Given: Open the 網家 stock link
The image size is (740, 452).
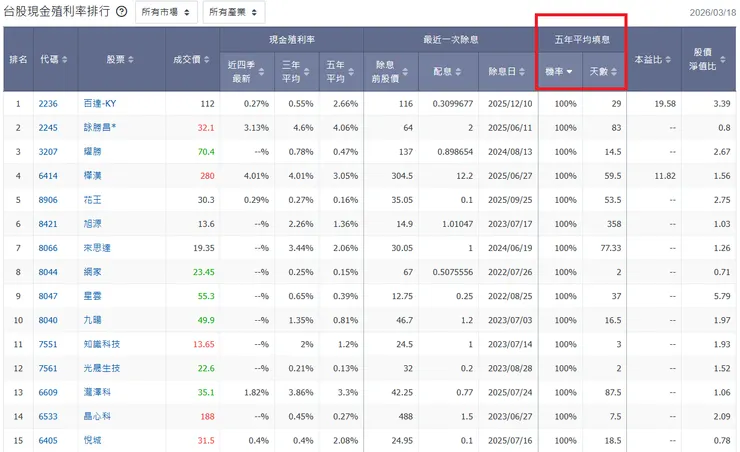Looking at the screenshot, I should (x=92, y=272).
